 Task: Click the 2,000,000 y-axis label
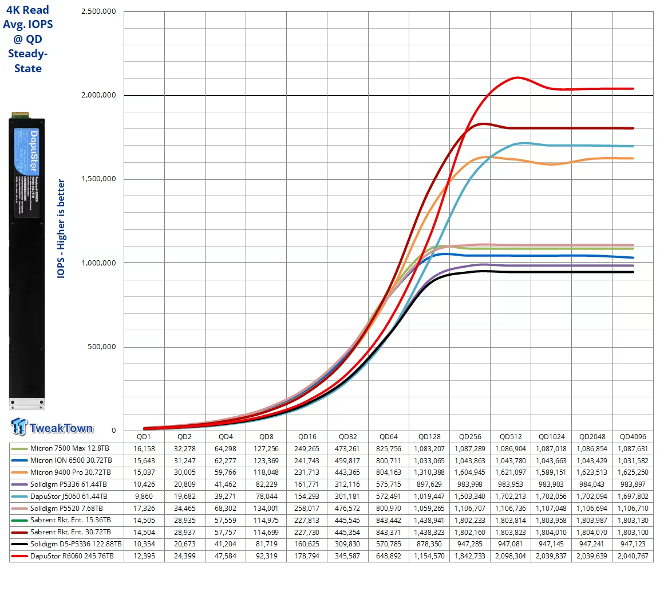[x=99, y=95]
